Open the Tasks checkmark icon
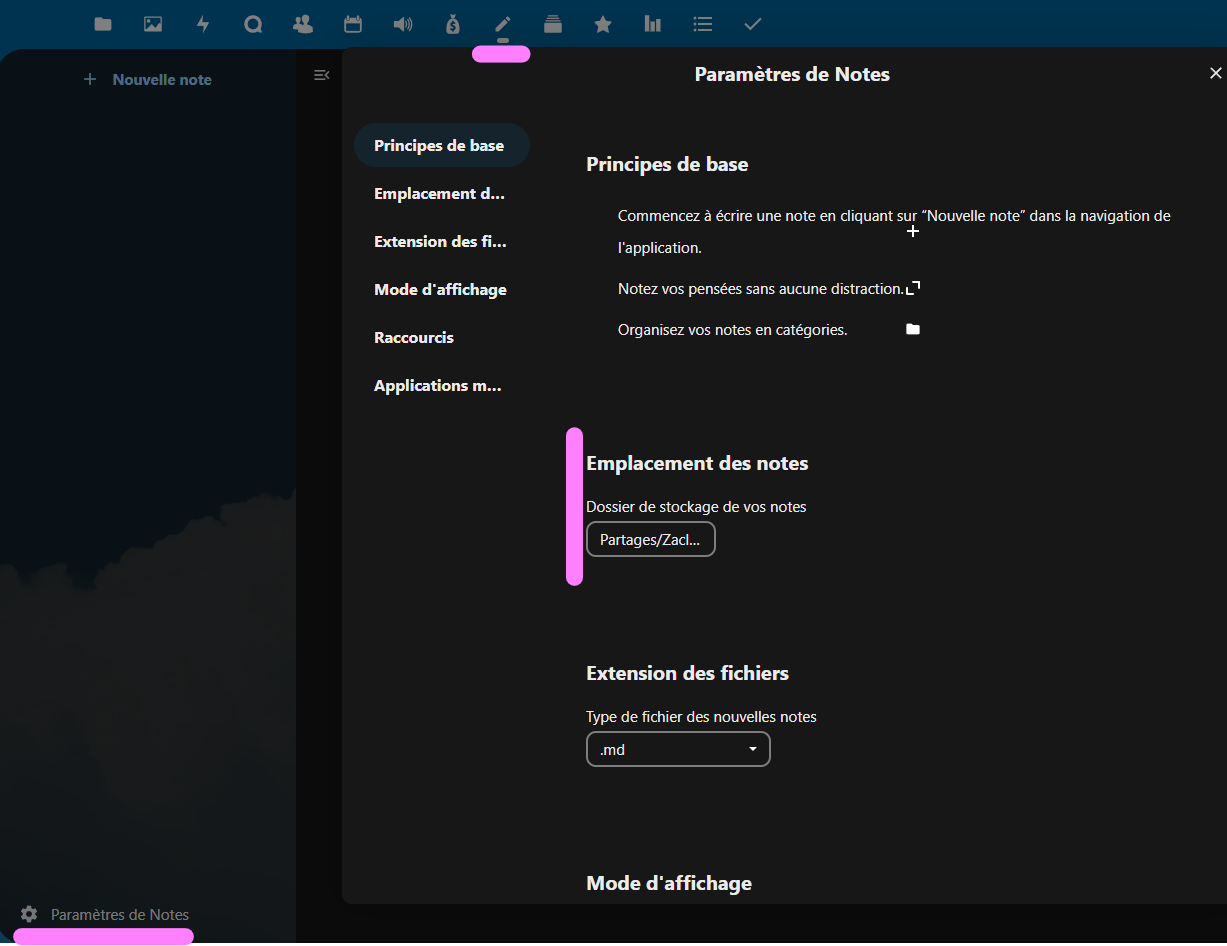Image resolution: width=1227 pixels, height=946 pixels. point(753,24)
